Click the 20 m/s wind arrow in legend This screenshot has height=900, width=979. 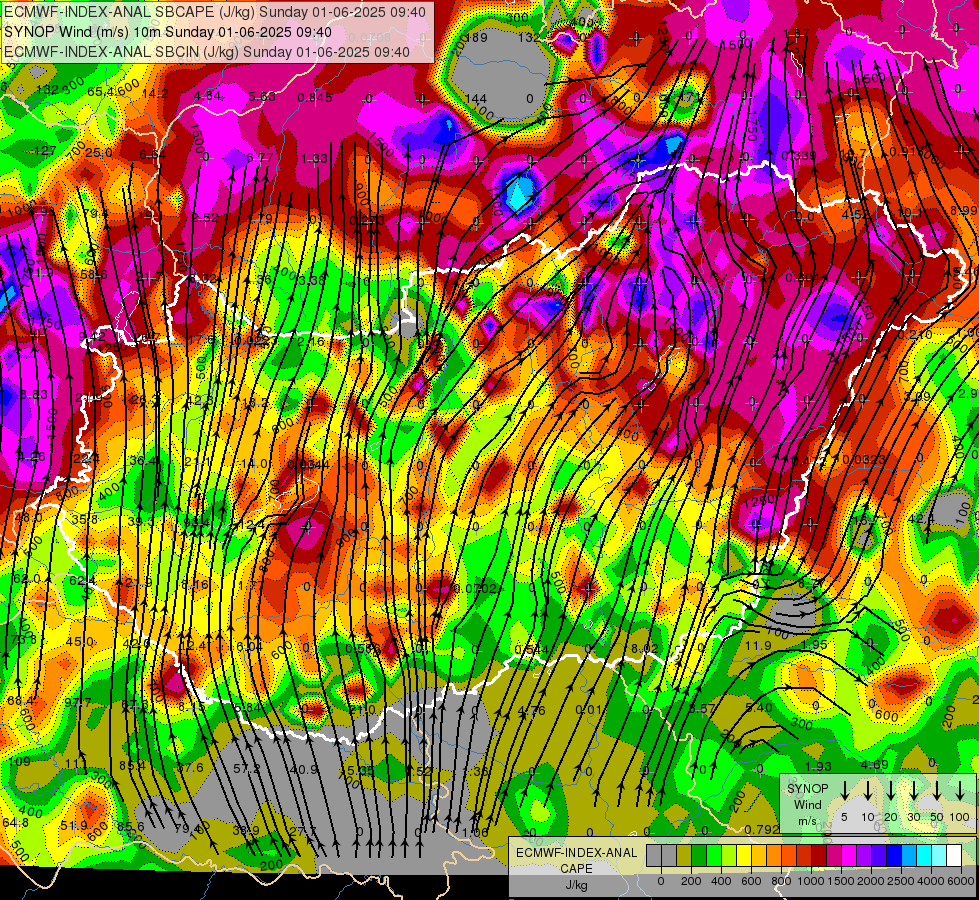tap(891, 790)
